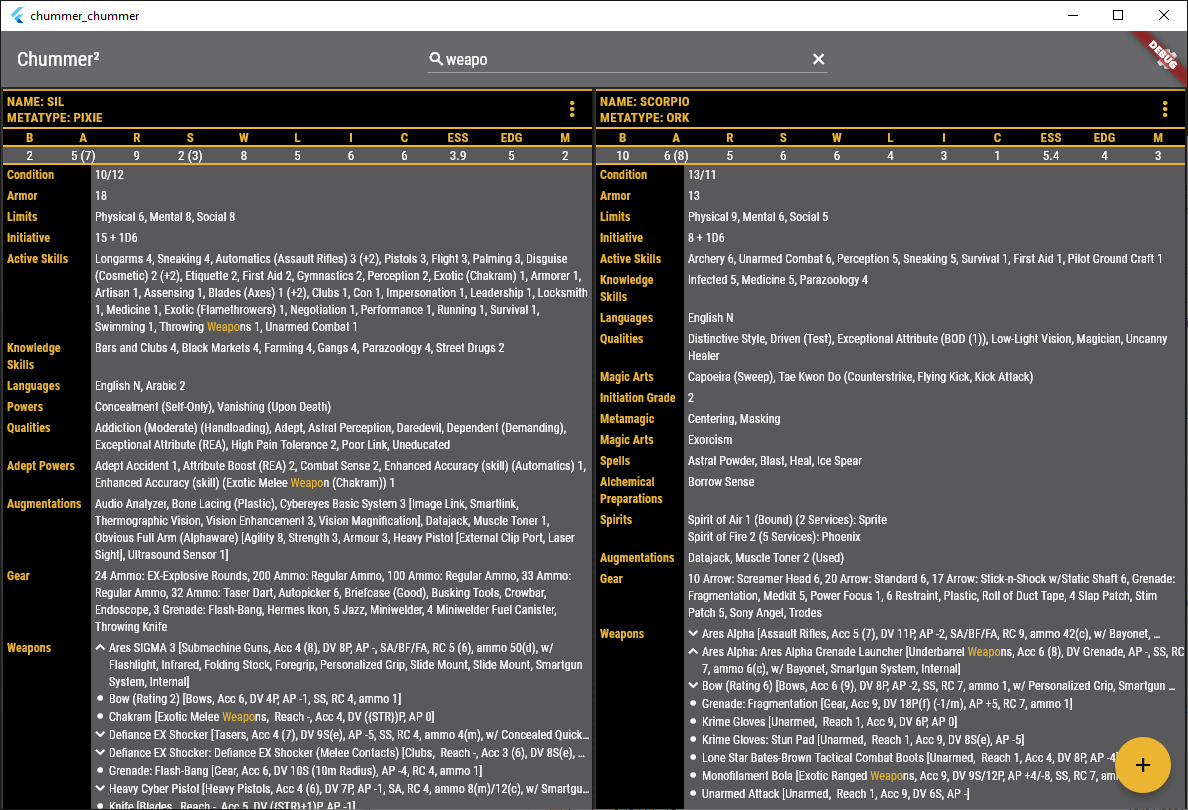Expand the Heavy Cyber Pistol entry

(100, 788)
